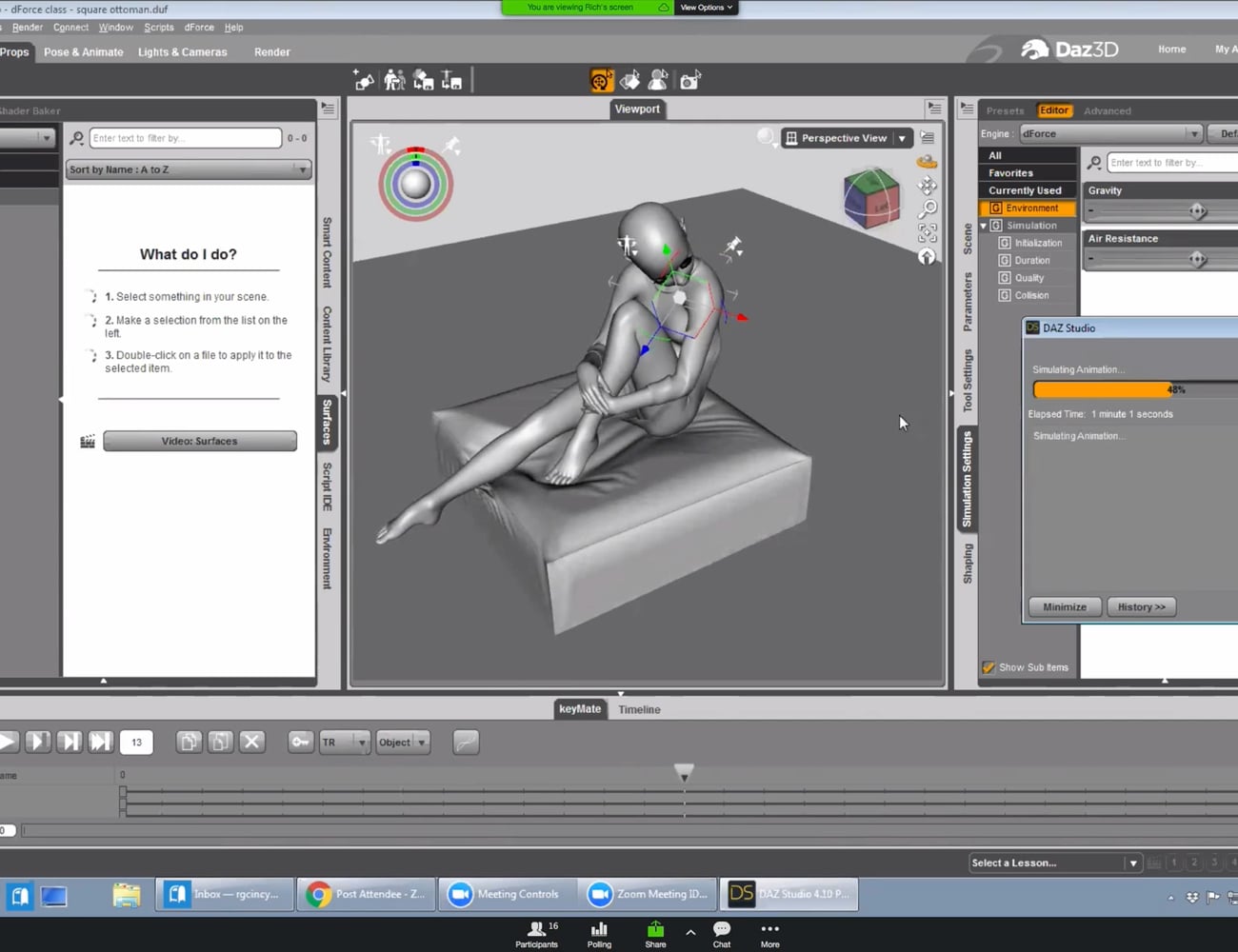Collapse the Simulation group
The width and height of the screenshot is (1238, 952).
pyautogui.click(x=984, y=225)
